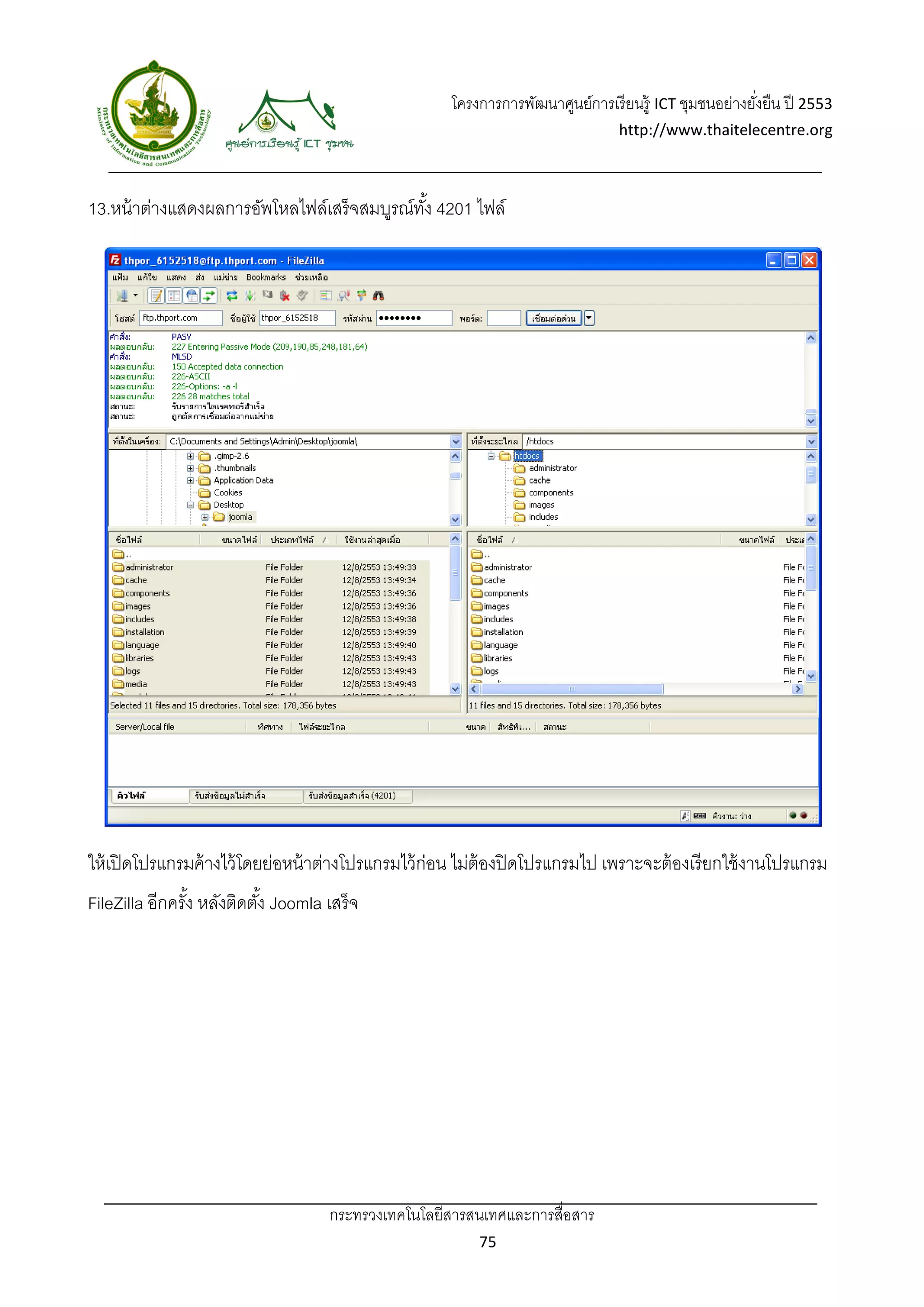Open the แฟ้ม menu
Viewport: 924px width, 1307px height.
(x=120, y=277)
